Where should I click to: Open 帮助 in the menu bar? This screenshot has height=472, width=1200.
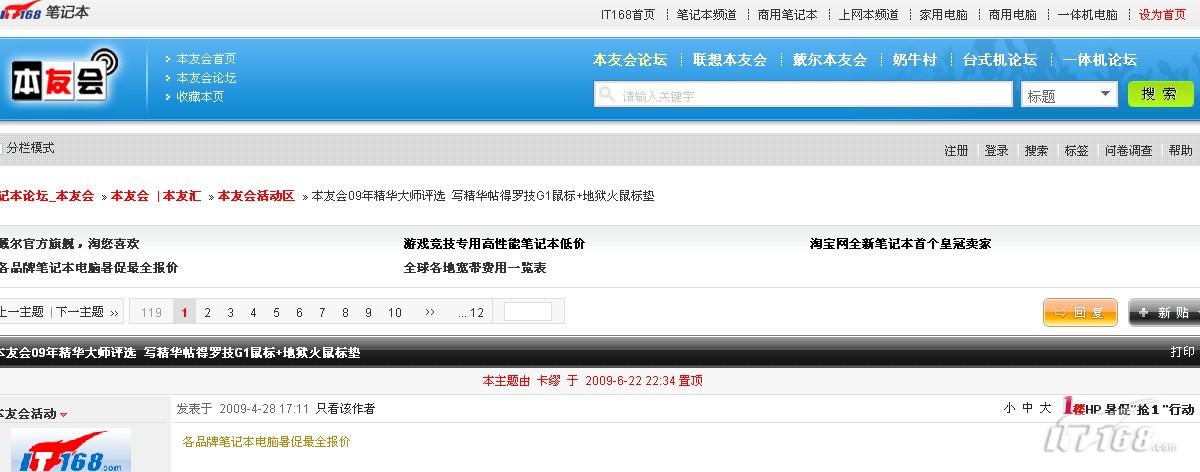point(1180,151)
